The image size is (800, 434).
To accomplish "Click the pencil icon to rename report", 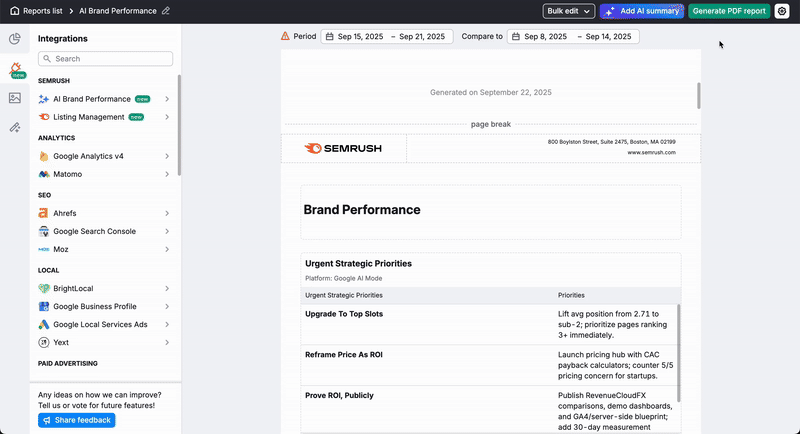I will click(x=166, y=11).
